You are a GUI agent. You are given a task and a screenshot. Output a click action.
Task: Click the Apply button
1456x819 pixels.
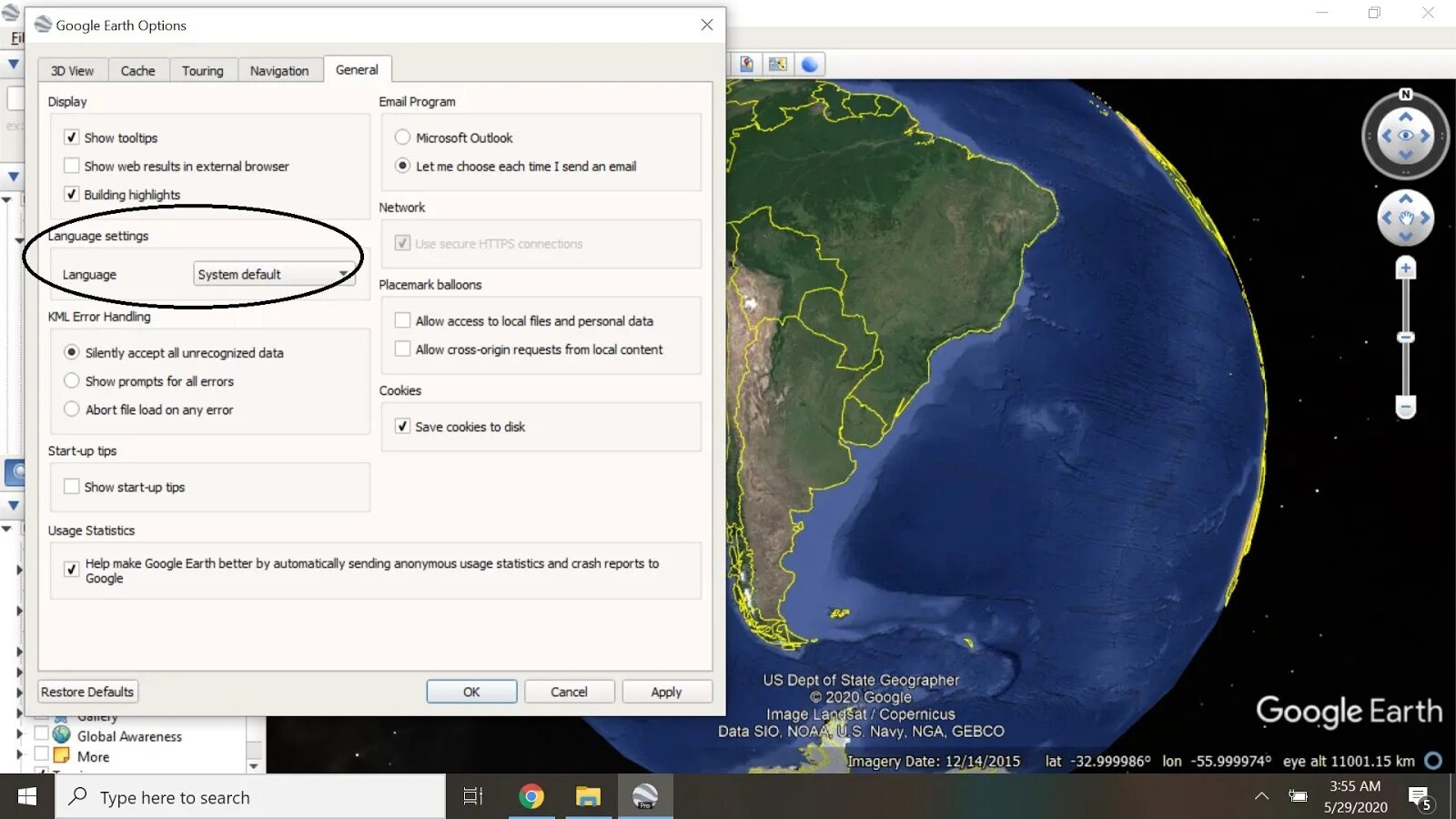click(x=666, y=692)
